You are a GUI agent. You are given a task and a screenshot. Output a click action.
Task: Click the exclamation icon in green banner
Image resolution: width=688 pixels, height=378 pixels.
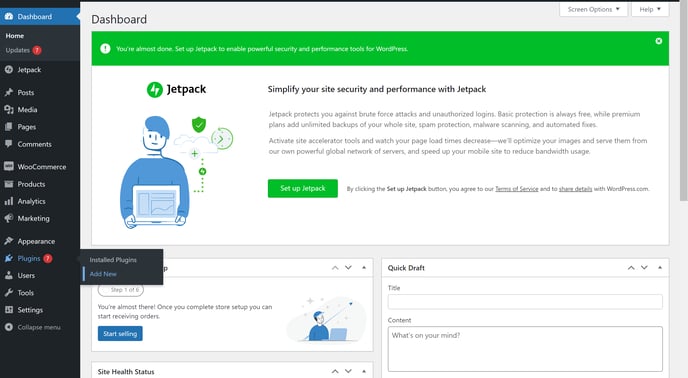[105, 49]
